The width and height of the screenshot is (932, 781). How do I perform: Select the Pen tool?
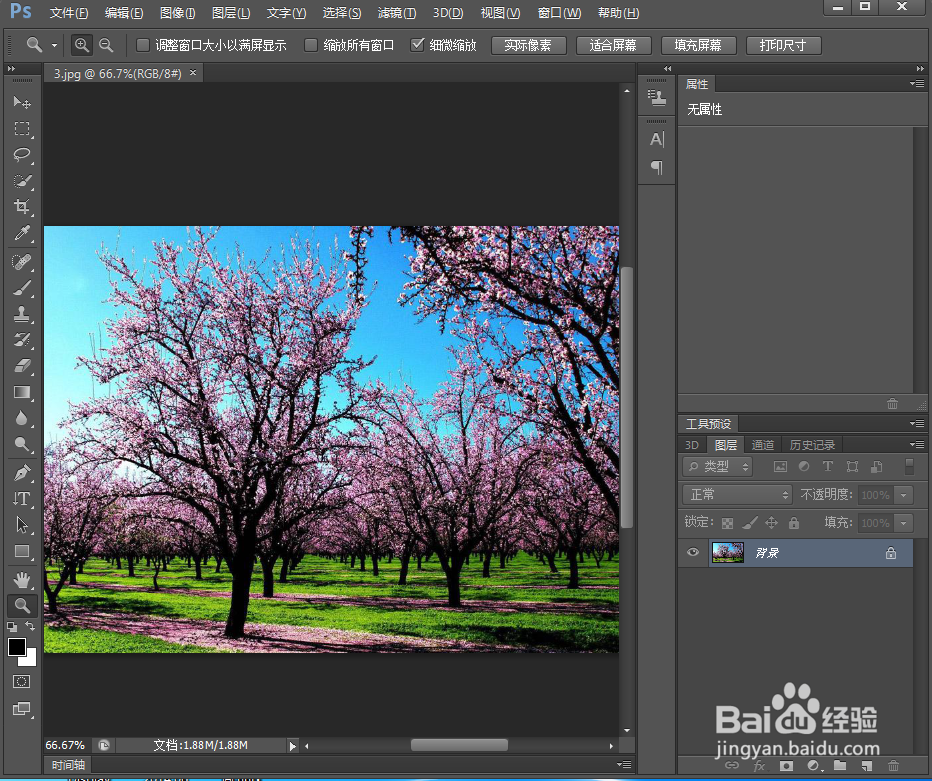click(x=22, y=473)
